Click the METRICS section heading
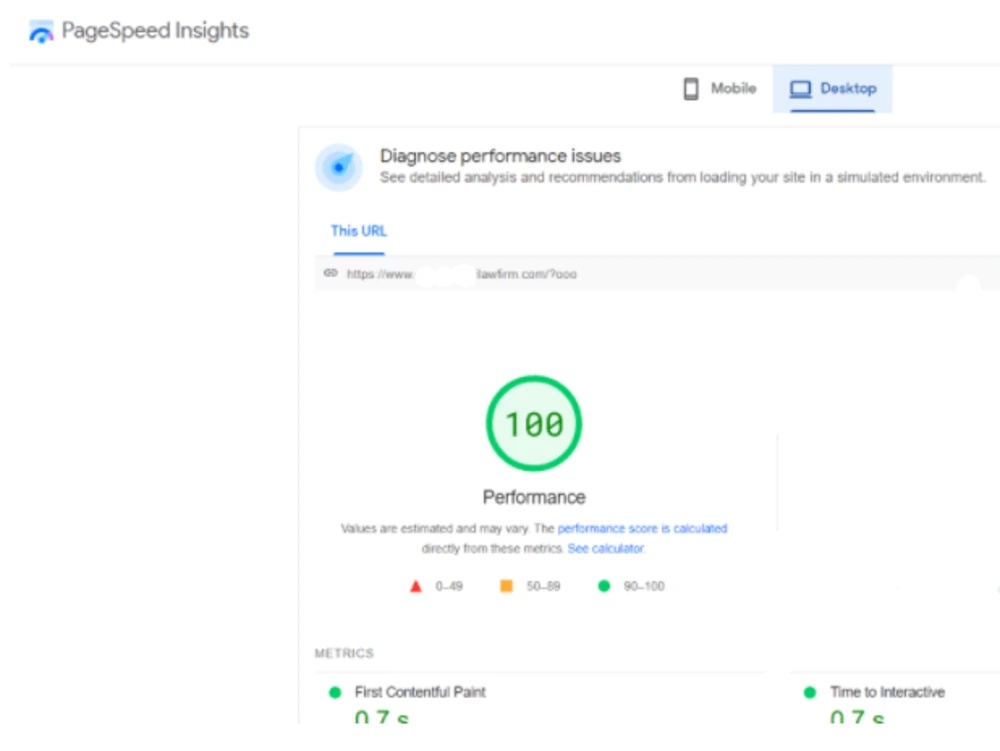1000x751 pixels. click(x=344, y=653)
